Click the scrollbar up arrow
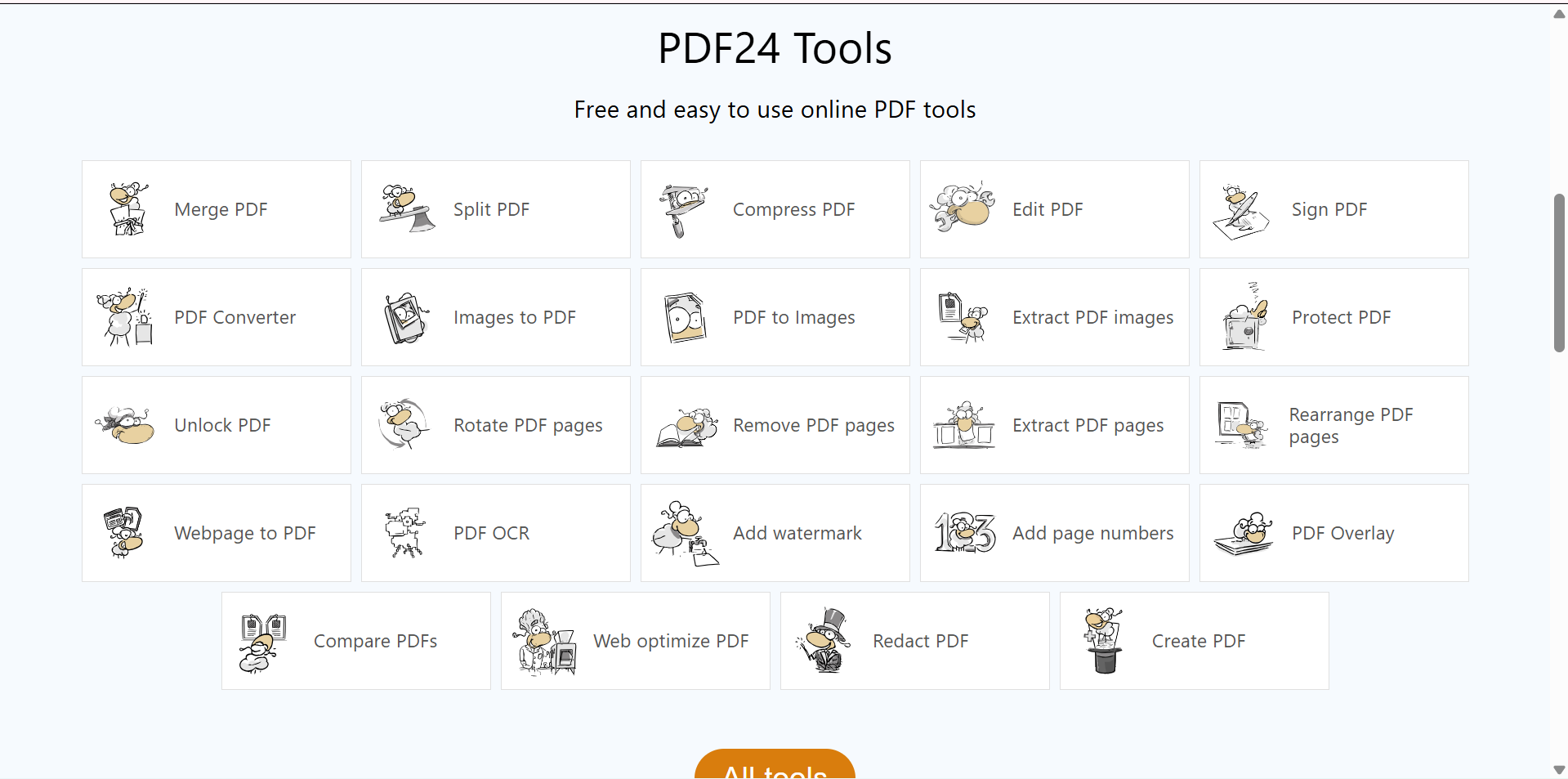This screenshot has width=1568, height=779. point(1559,14)
